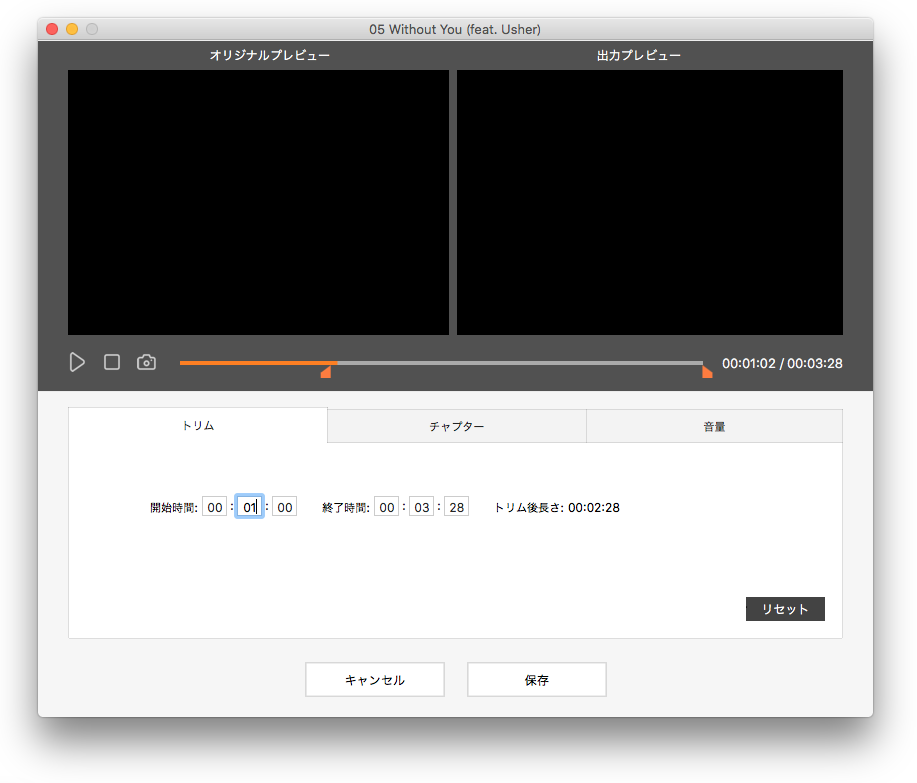Click the オリジナルプレビュー video pane

(x=258, y=202)
